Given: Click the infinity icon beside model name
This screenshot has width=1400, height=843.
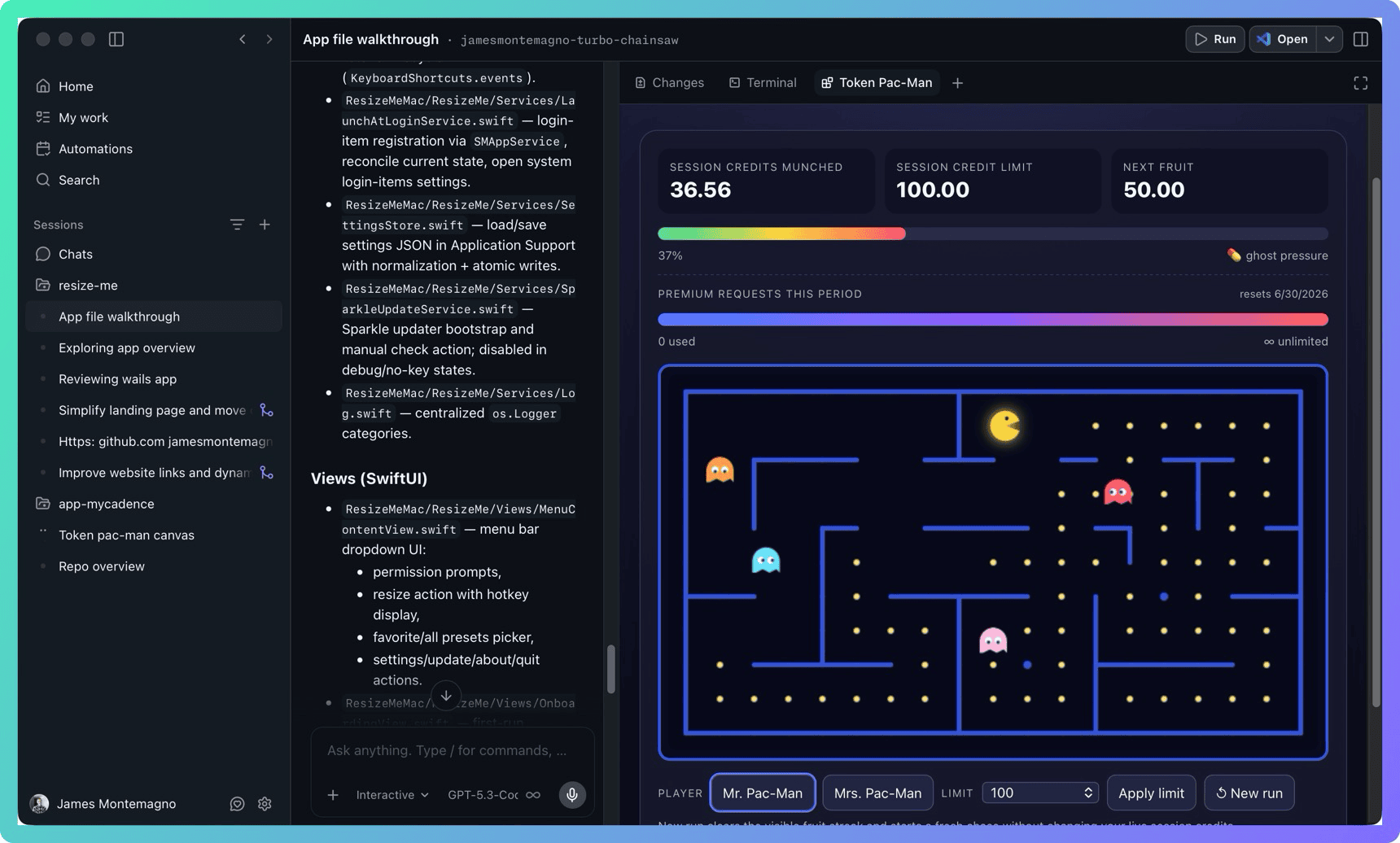Looking at the screenshot, I should pos(533,795).
